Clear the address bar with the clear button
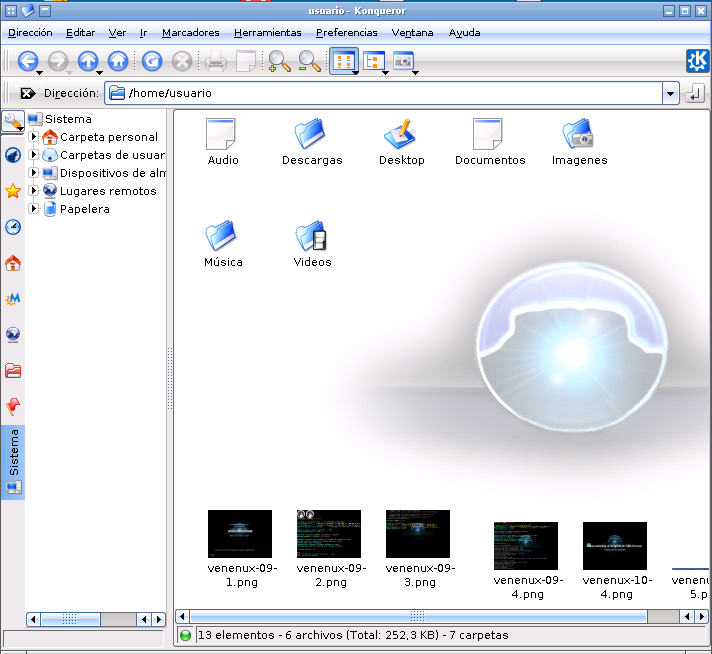The height and width of the screenshot is (654, 712). click(x=27, y=93)
